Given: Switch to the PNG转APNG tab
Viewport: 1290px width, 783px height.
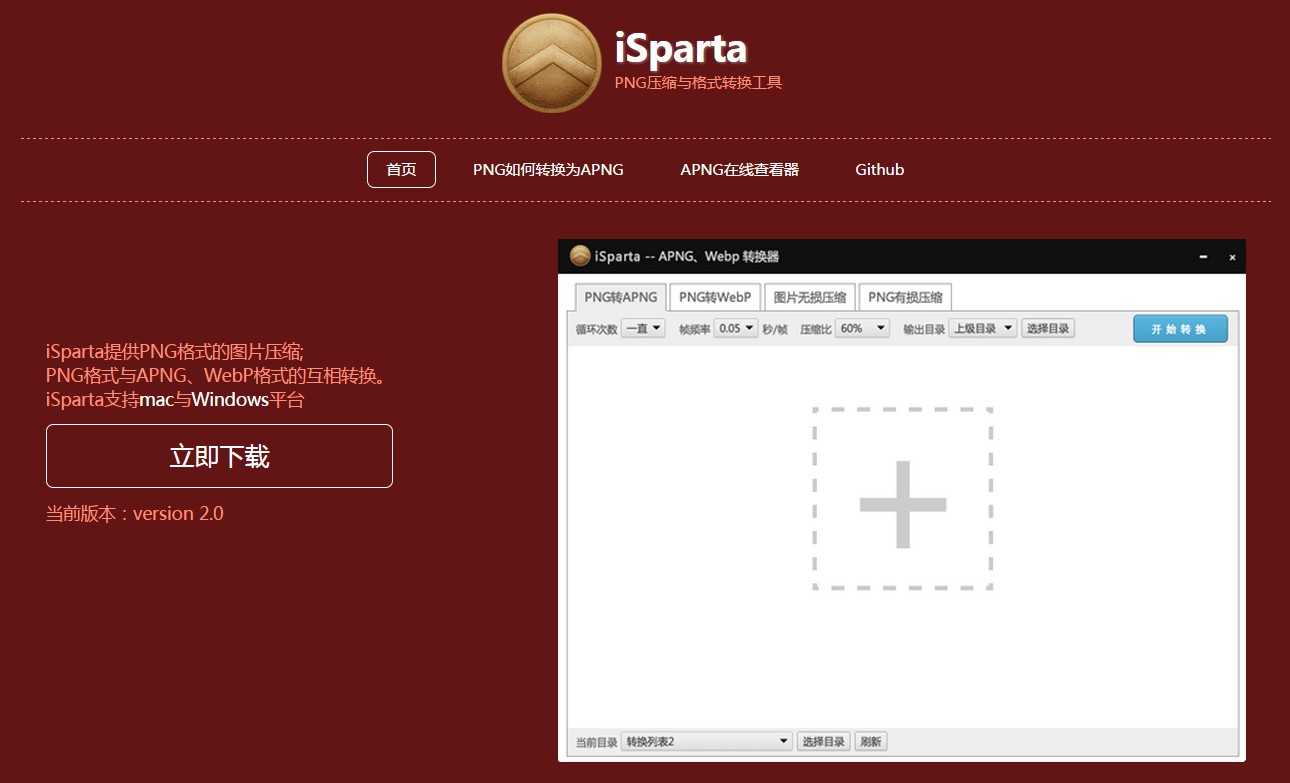Looking at the screenshot, I should pyautogui.click(x=621, y=297).
